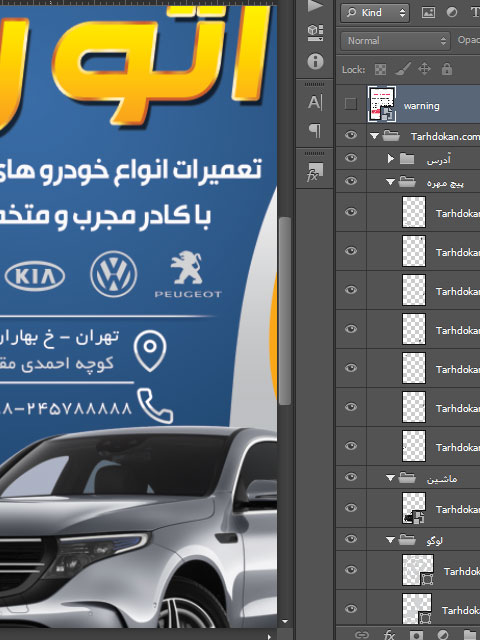Collapse the لوگو group
This screenshot has height=640, width=480.
390,540
